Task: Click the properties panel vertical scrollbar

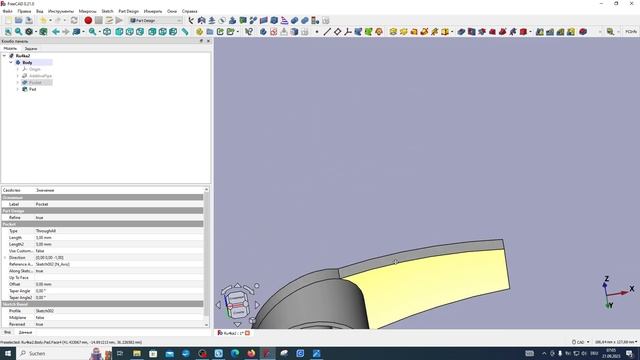Action: 206,257
